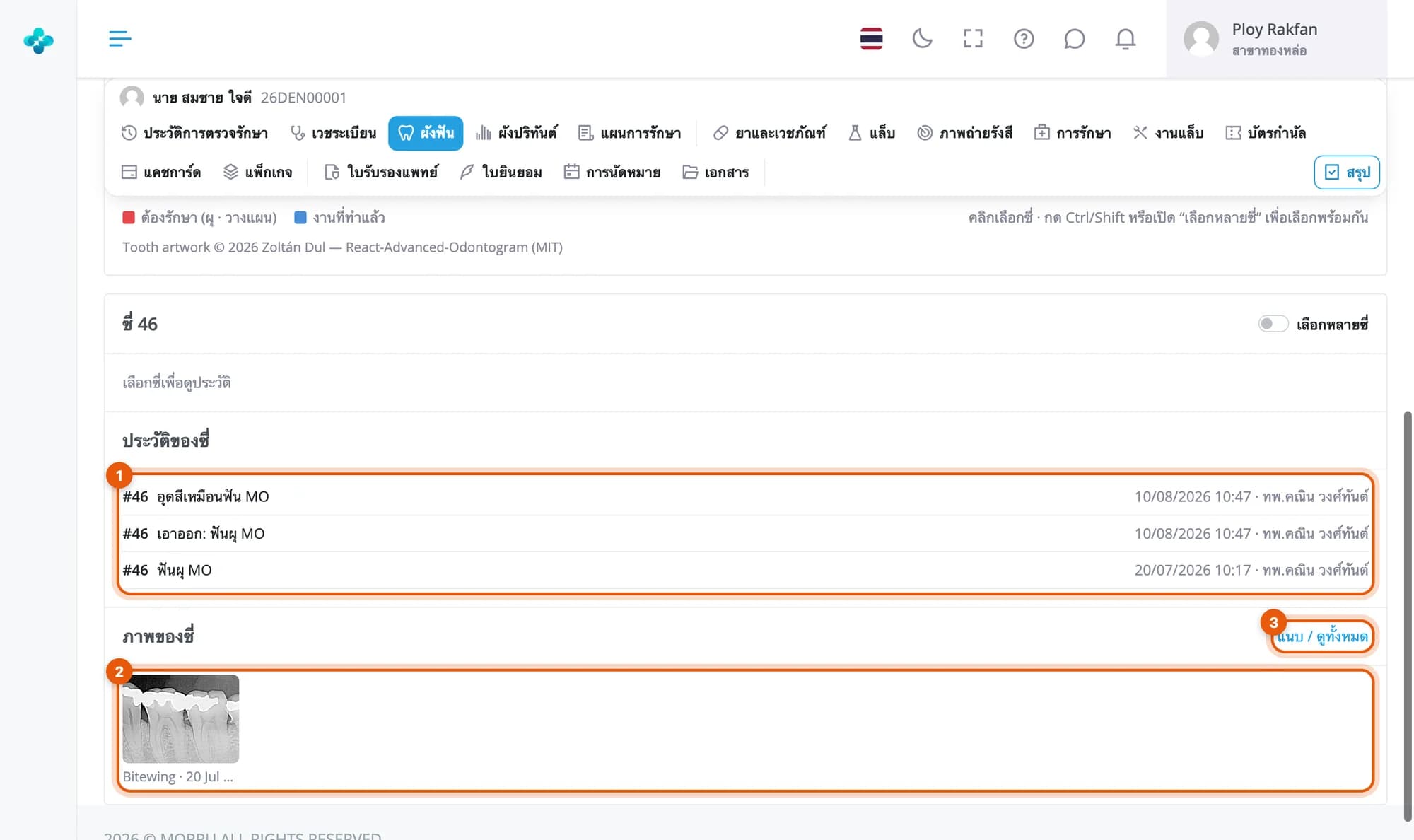The width and height of the screenshot is (1414, 840).
Task: Click the red ต้องรักษา legend swatch
Action: [x=129, y=218]
